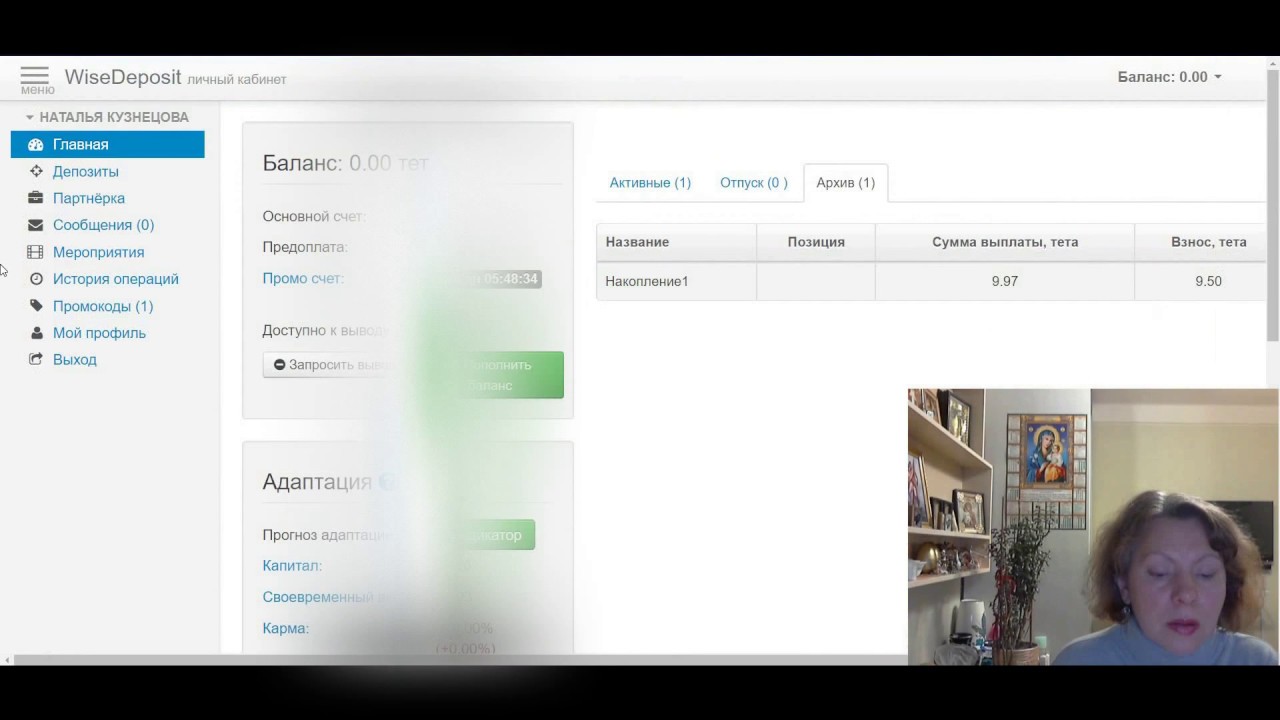Screen dimensions: 1280x720
Task: Select the Архив (1) tab
Action: (845, 183)
